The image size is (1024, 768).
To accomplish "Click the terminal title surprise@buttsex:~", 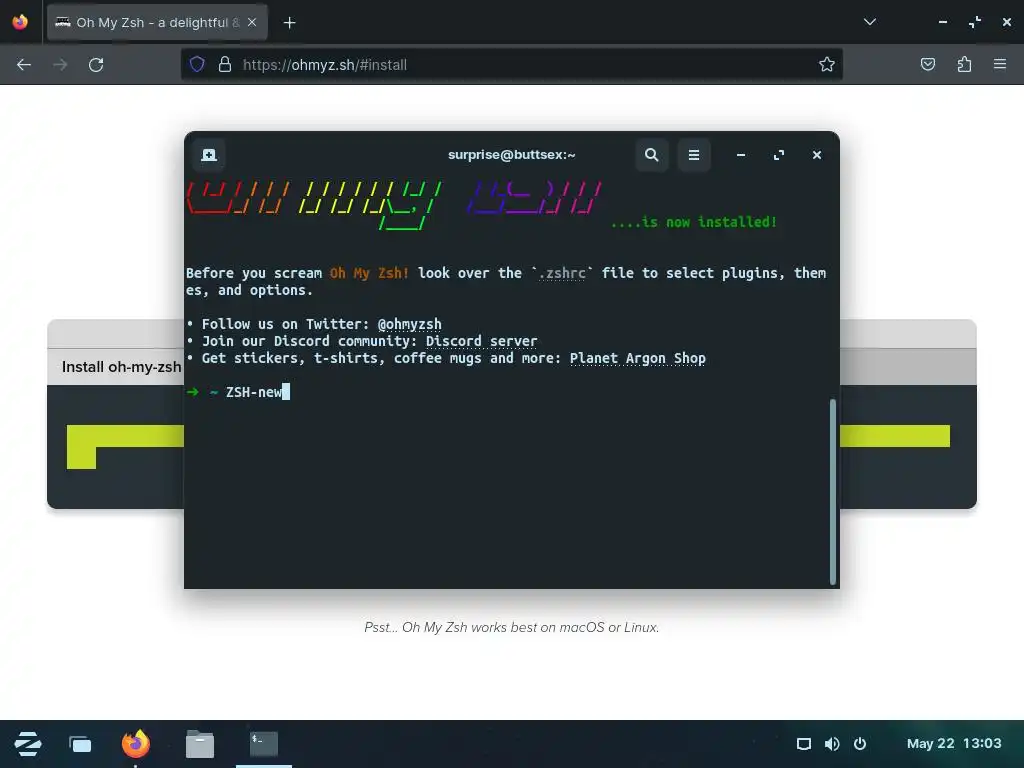I will pos(511,155).
